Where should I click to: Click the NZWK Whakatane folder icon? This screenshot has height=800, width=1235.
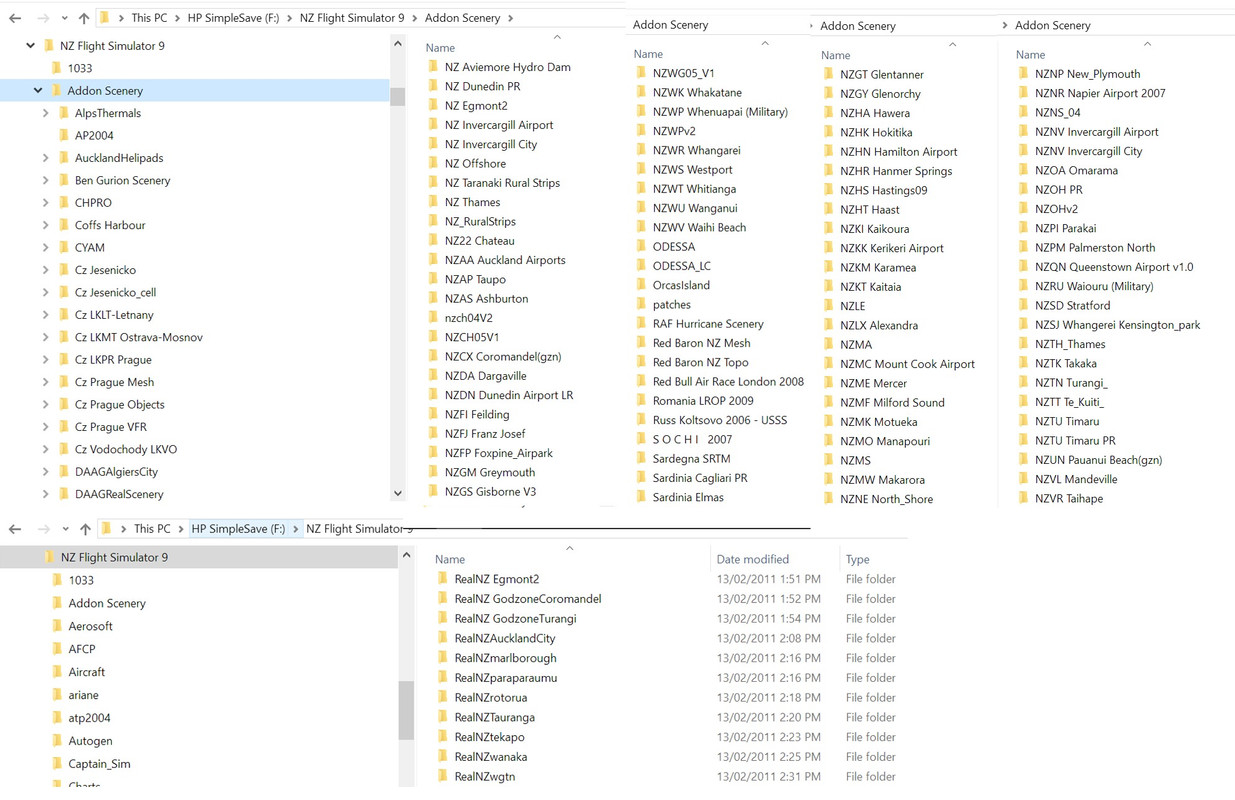coord(641,92)
